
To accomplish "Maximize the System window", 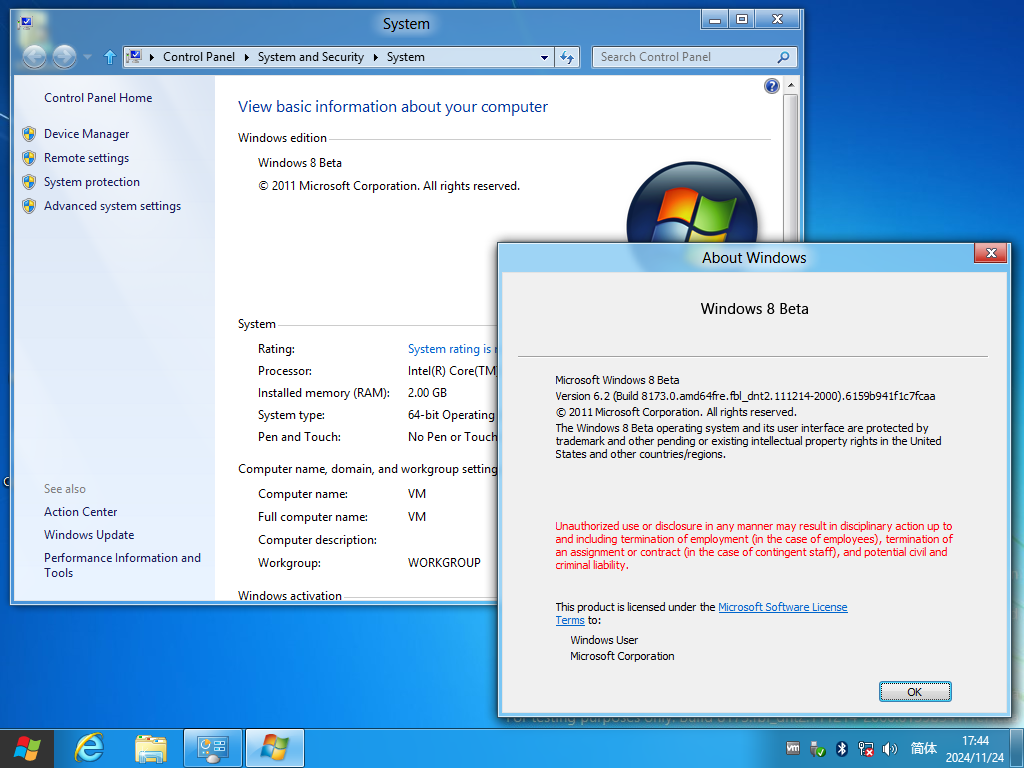I will click(x=742, y=20).
